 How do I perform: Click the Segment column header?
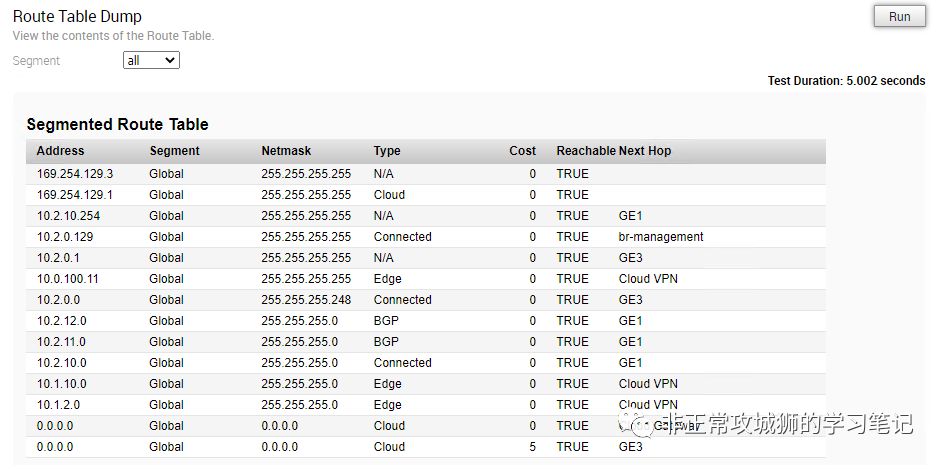tap(174, 151)
